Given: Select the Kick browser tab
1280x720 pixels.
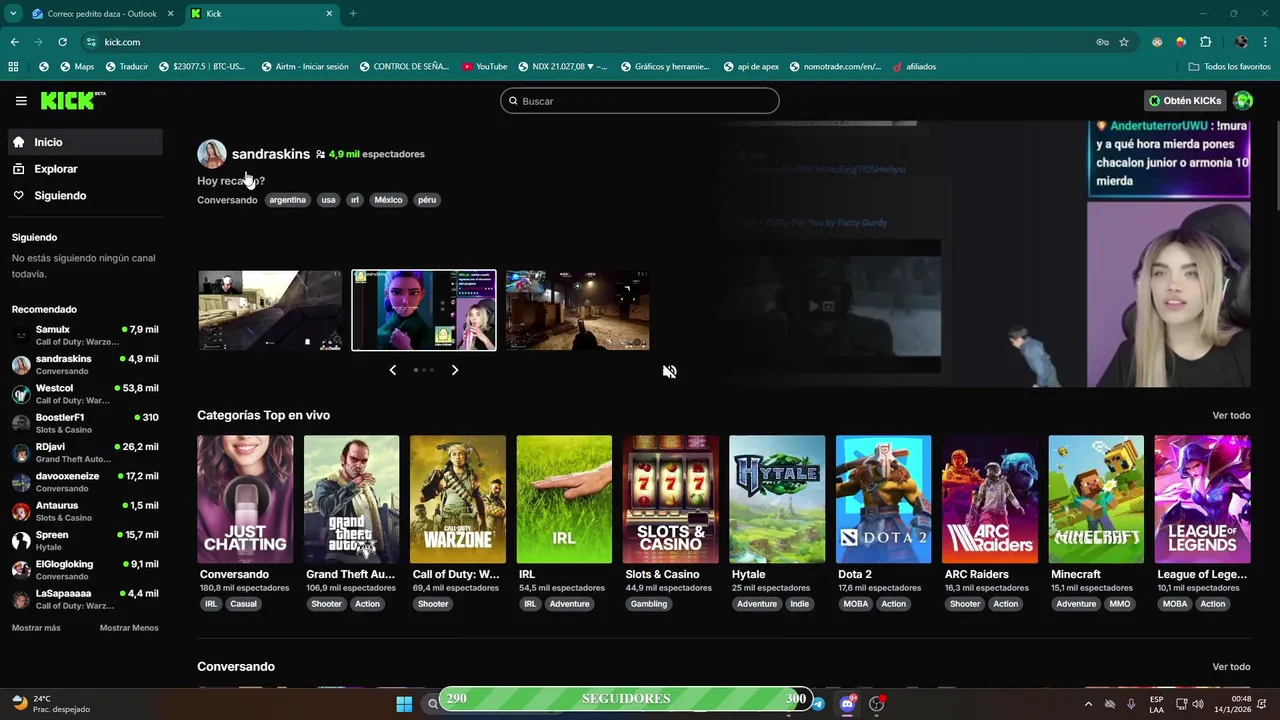Looking at the screenshot, I should [262, 14].
